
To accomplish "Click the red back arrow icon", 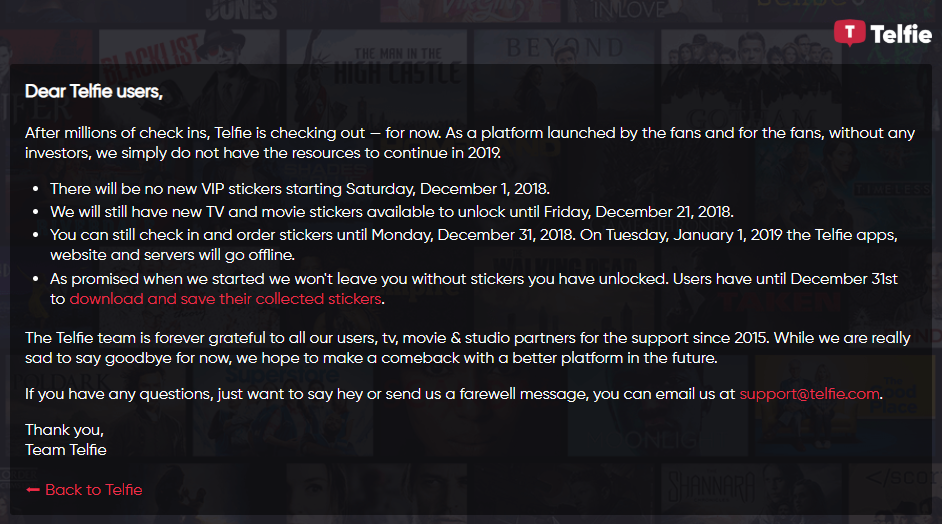I will tap(32, 490).
